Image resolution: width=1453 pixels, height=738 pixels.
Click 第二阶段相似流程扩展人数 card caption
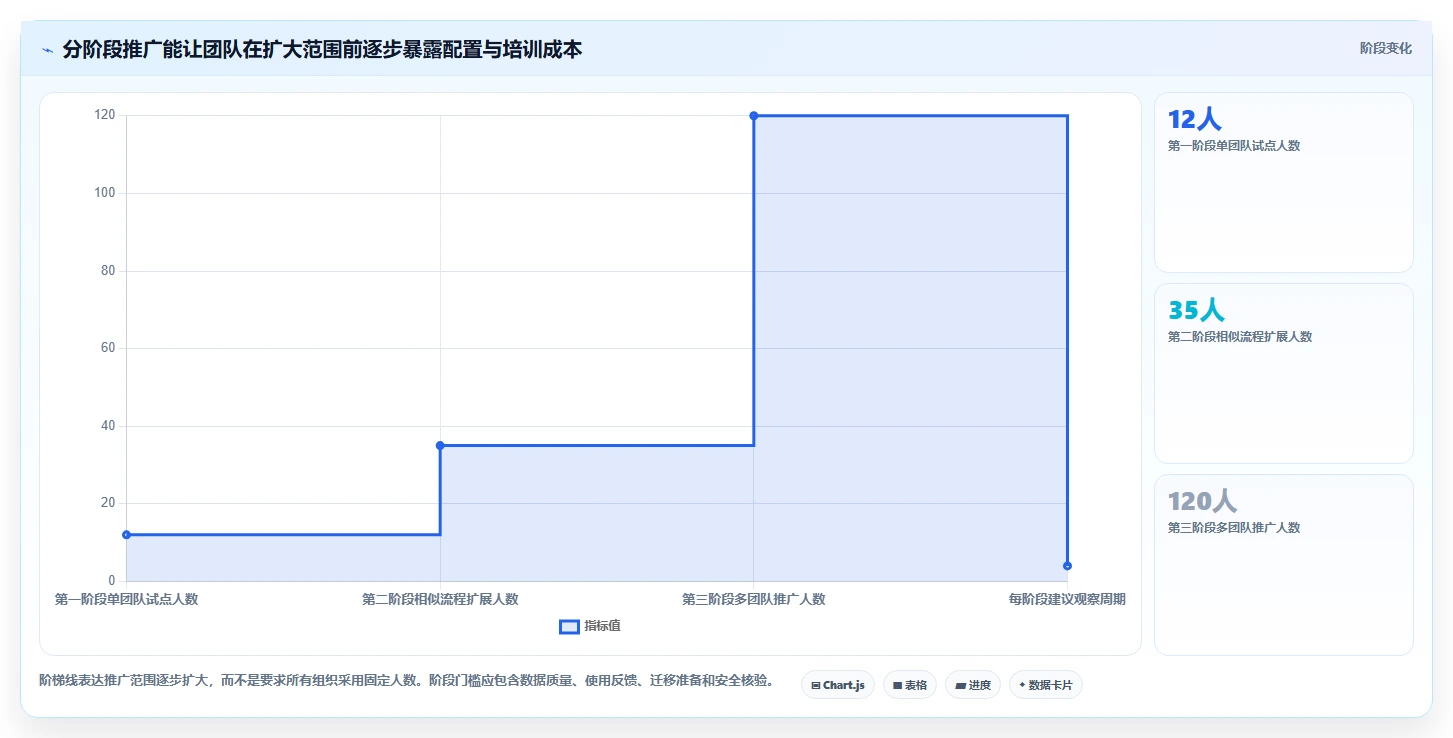click(x=1240, y=337)
